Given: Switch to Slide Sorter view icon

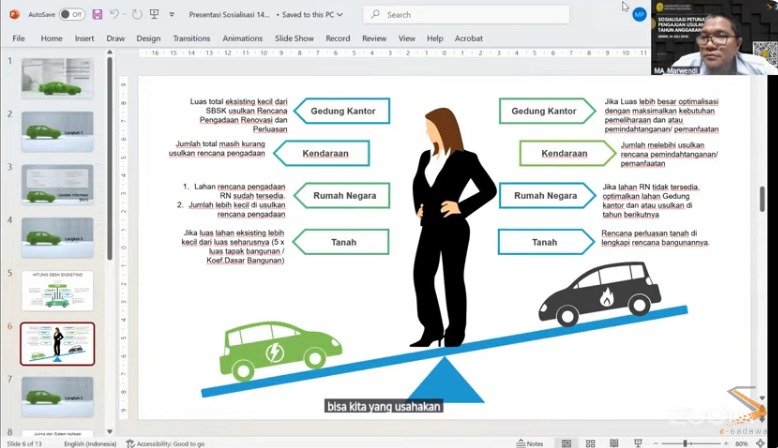Looking at the screenshot, I should (x=590, y=444).
